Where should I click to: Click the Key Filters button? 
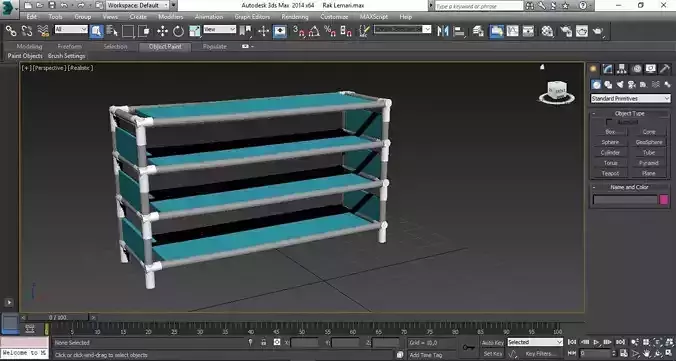tap(541, 354)
